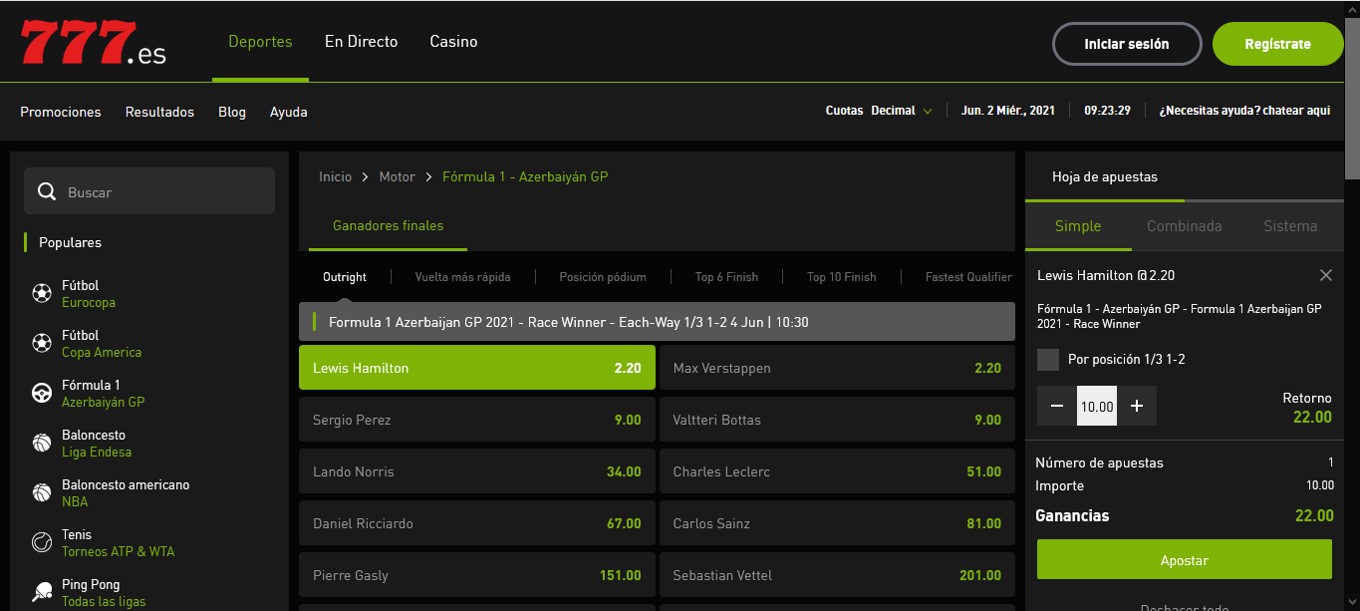Open Fútbol Eurocopa in Populares
Screen dimensions: 1360x611
click(x=88, y=293)
